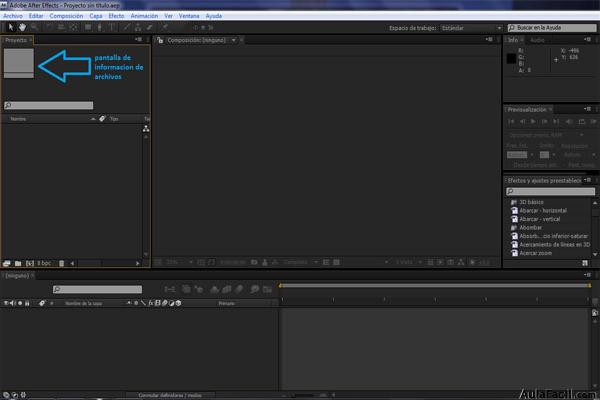This screenshot has width=600, height=400.
Task: Open timeline panel options menu icon
Action: click(587, 275)
